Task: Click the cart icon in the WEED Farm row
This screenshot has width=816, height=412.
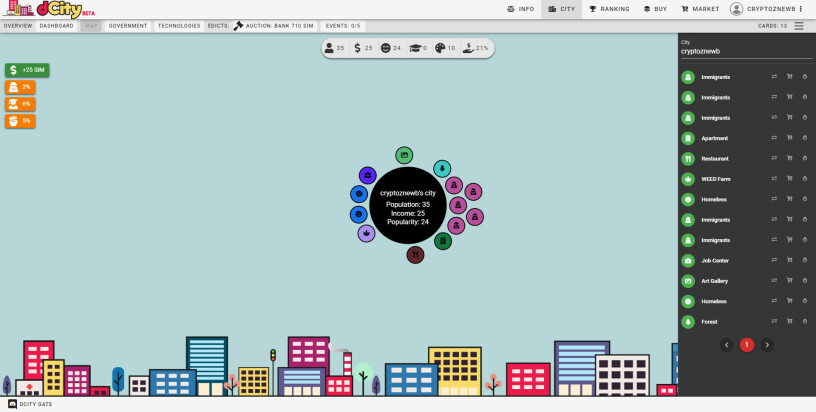Action: (x=789, y=178)
